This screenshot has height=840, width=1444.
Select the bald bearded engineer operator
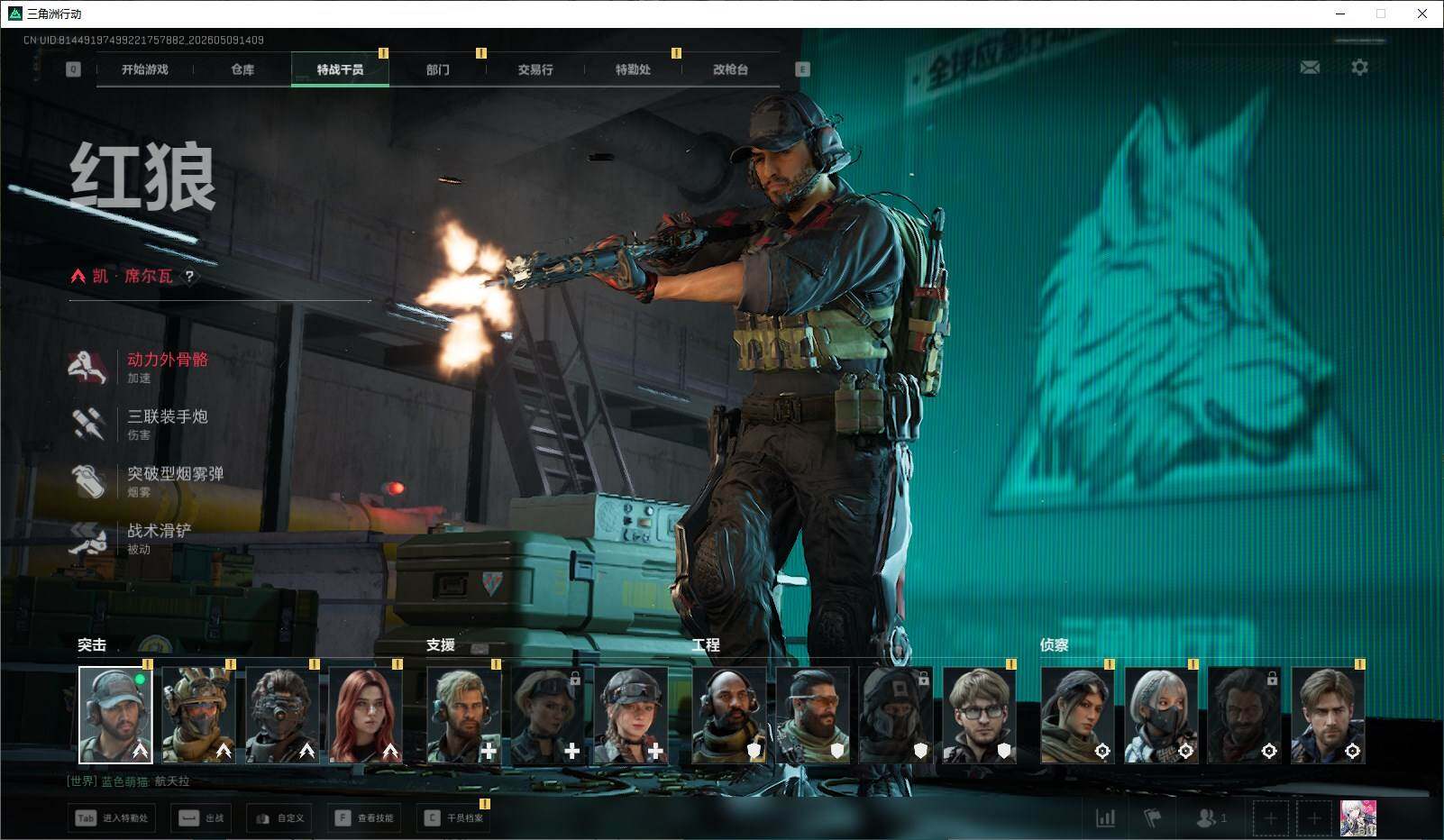pyautogui.click(x=729, y=715)
